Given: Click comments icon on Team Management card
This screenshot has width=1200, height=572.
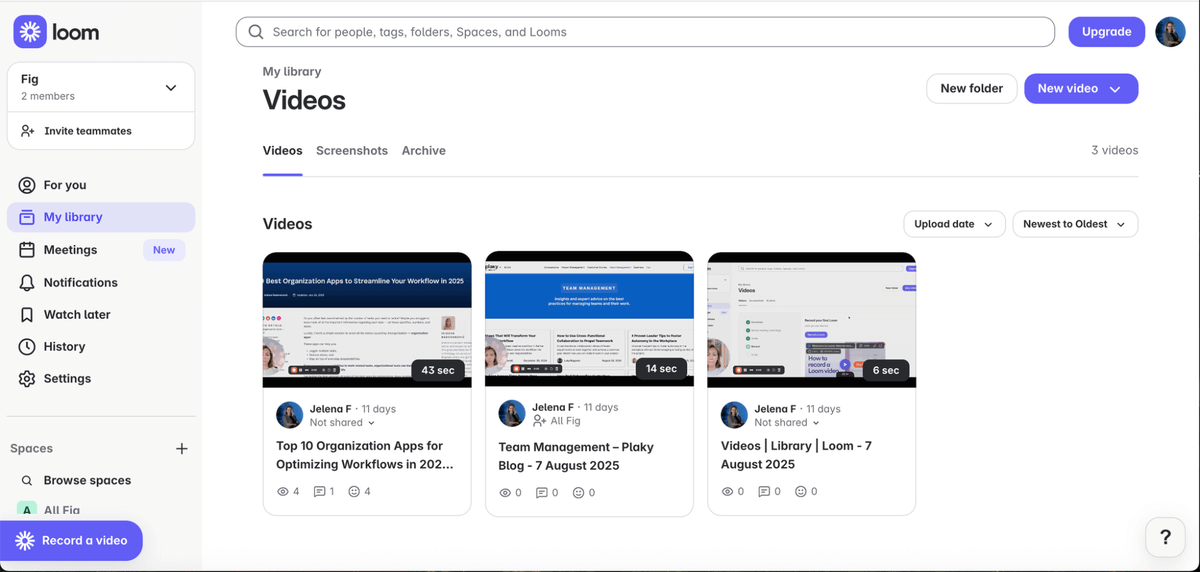Looking at the screenshot, I should [x=542, y=493].
